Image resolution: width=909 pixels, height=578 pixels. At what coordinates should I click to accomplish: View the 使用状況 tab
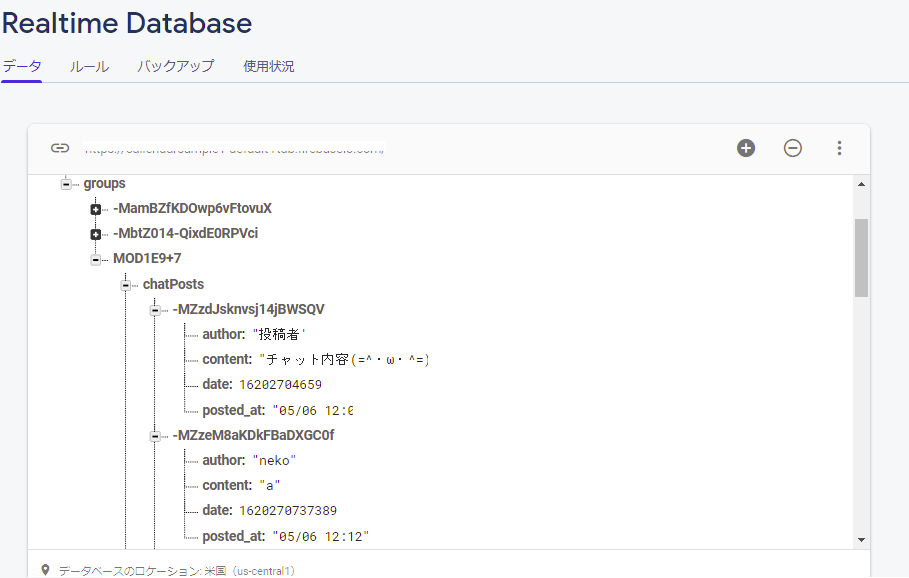pyautogui.click(x=268, y=66)
